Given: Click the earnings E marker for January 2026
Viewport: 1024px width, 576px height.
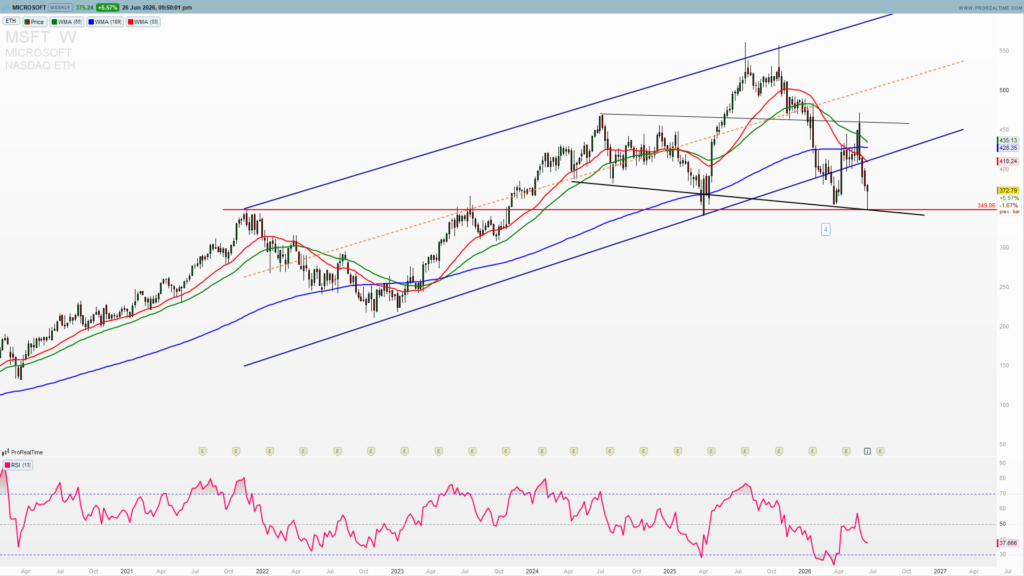Looking at the screenshot, I should [x=813, y=451].
